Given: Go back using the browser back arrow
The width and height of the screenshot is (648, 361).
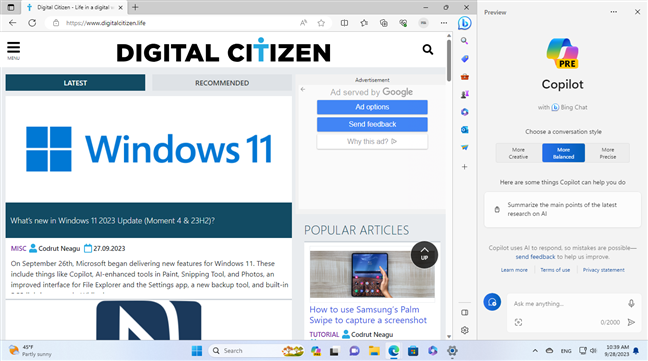Looking at the screenshot, I should click(13, 23).
